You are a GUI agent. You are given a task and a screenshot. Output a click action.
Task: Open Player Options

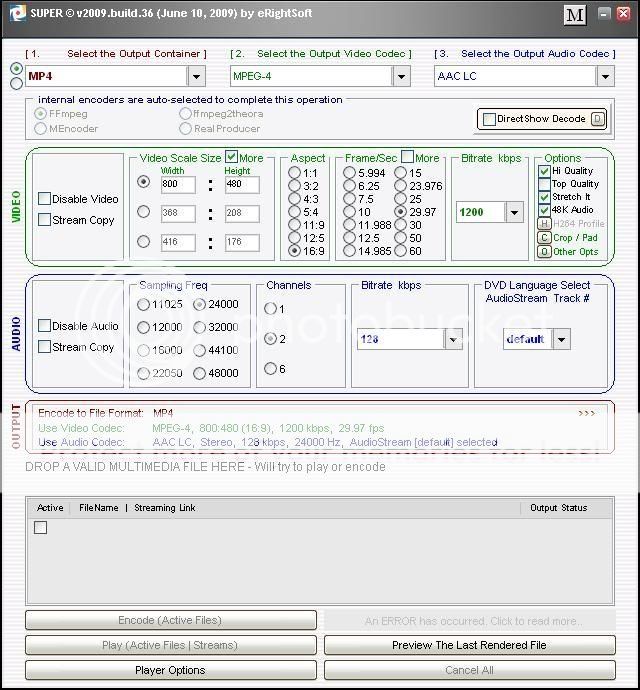click(171, 670)
